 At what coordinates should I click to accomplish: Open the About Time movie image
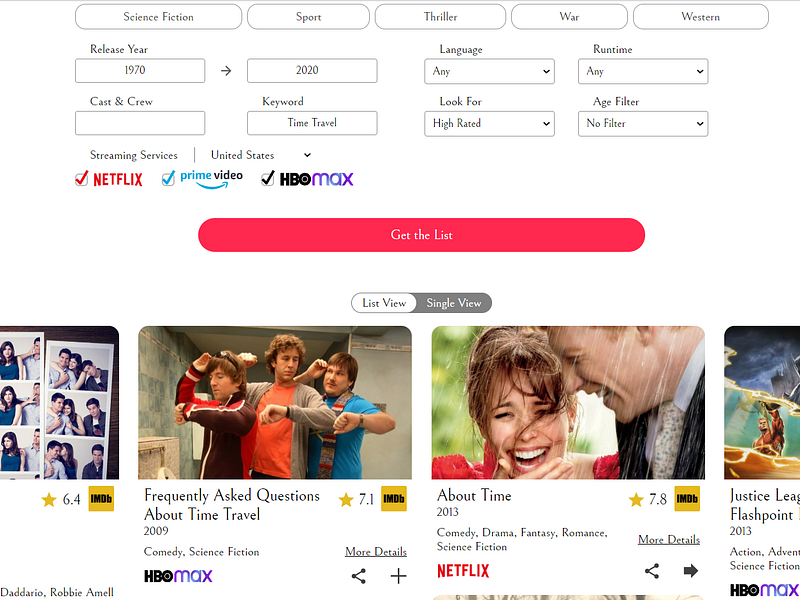tap(568, 403)
